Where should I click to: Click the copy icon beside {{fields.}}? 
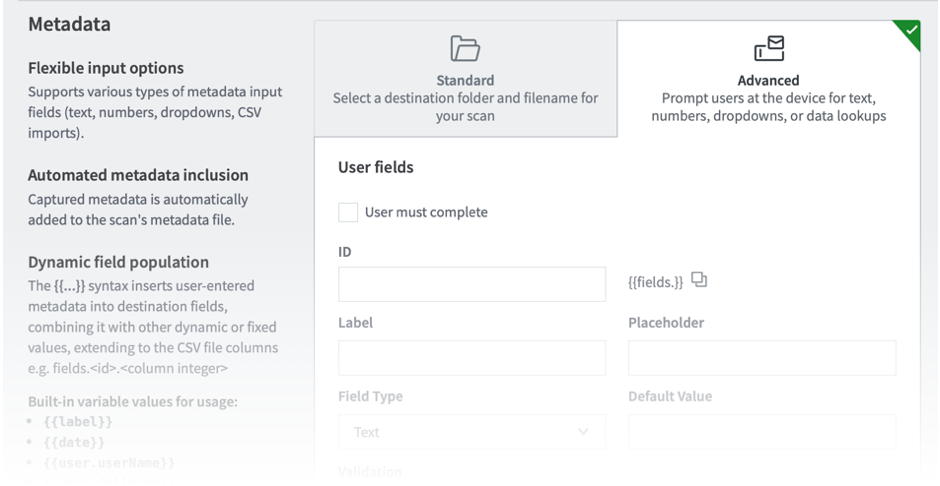(699, 281)
